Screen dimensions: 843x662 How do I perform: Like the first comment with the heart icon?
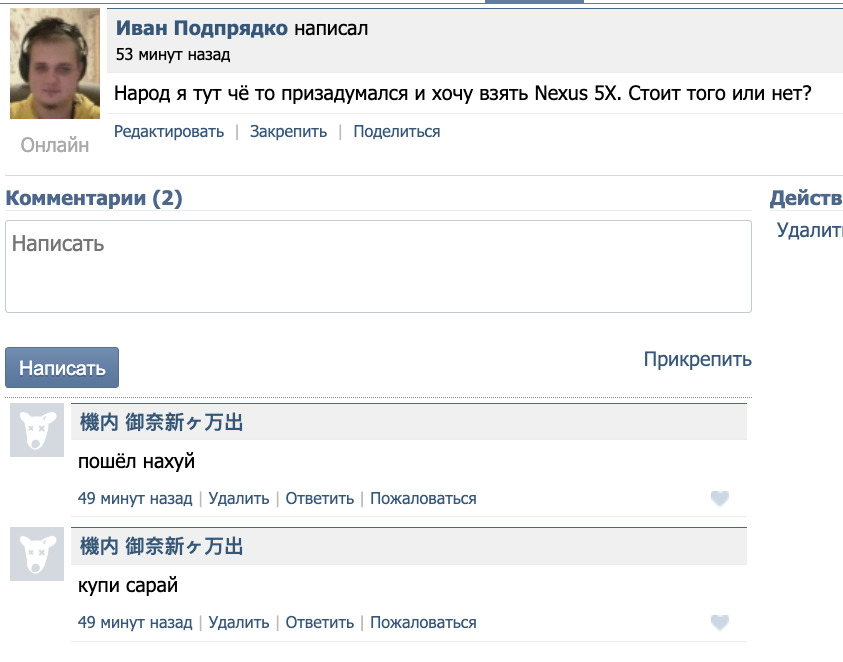coord(719,498)
